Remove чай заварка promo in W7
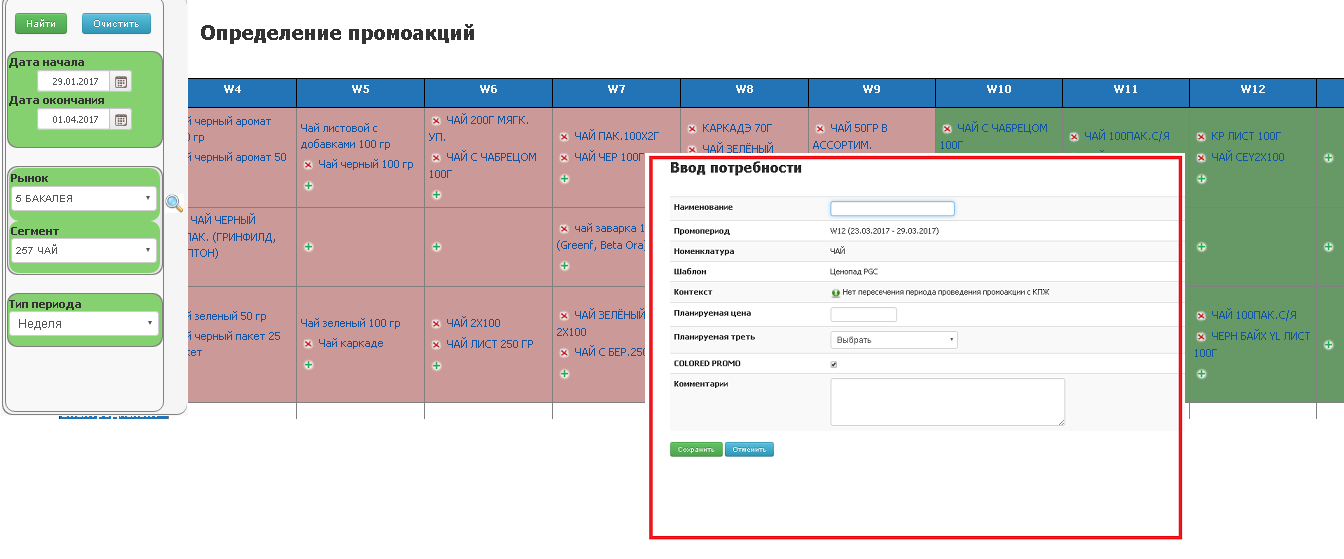Viewport: 1344px width, 559px height. click(564, 229)
